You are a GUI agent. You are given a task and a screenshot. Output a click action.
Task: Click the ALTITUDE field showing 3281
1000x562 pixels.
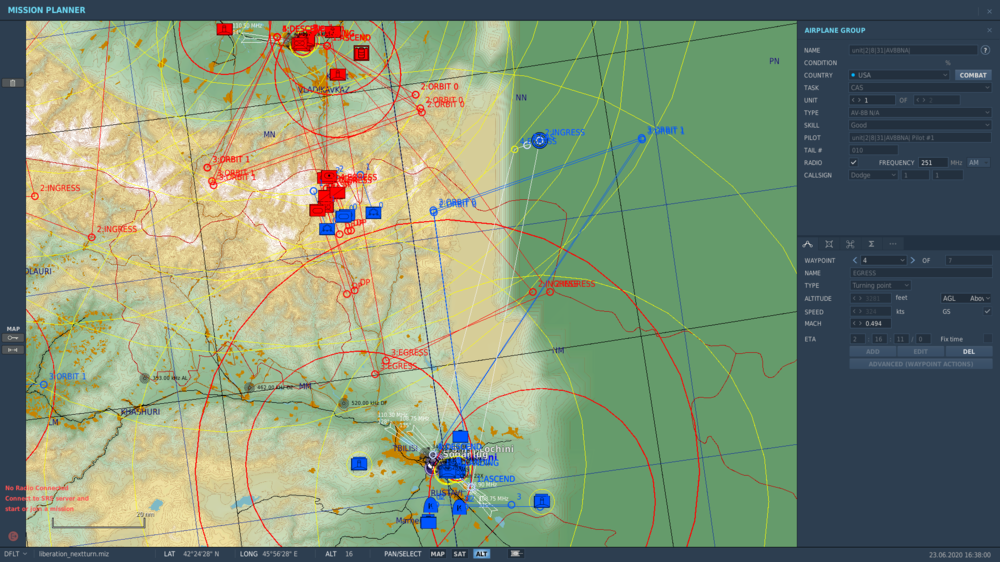point(871,298)
